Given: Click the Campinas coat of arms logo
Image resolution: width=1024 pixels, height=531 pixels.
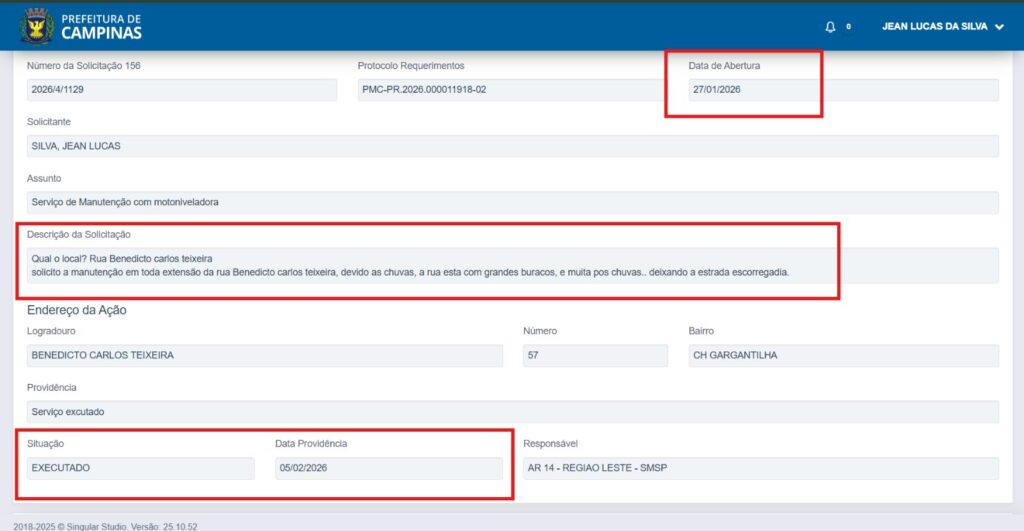Looking at the screenshot, I should [x=37, y=27].
